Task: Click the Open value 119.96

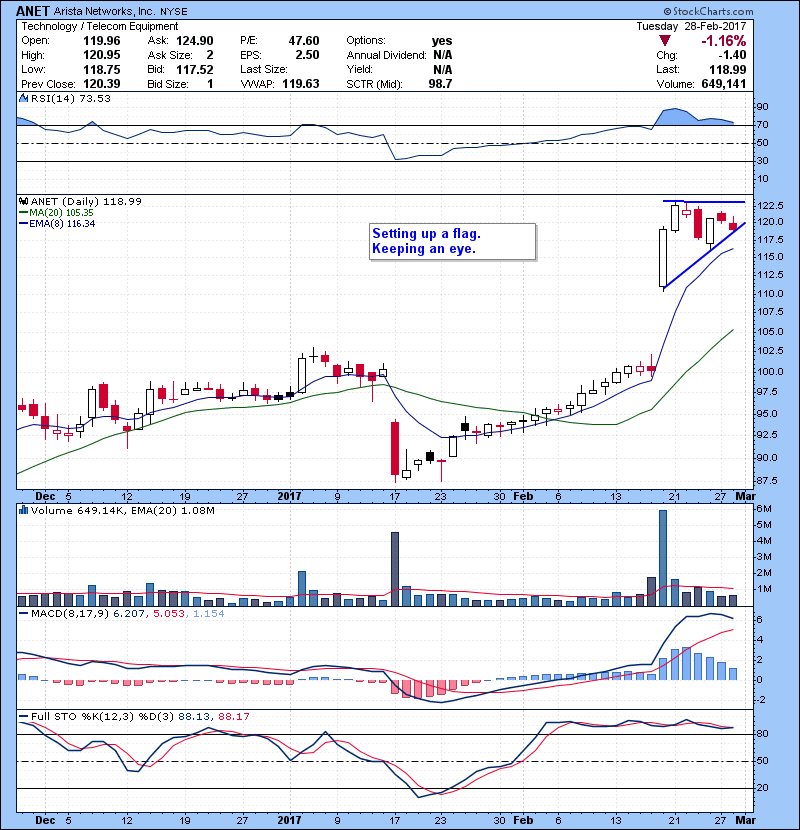Action: [x=102, y=41]
